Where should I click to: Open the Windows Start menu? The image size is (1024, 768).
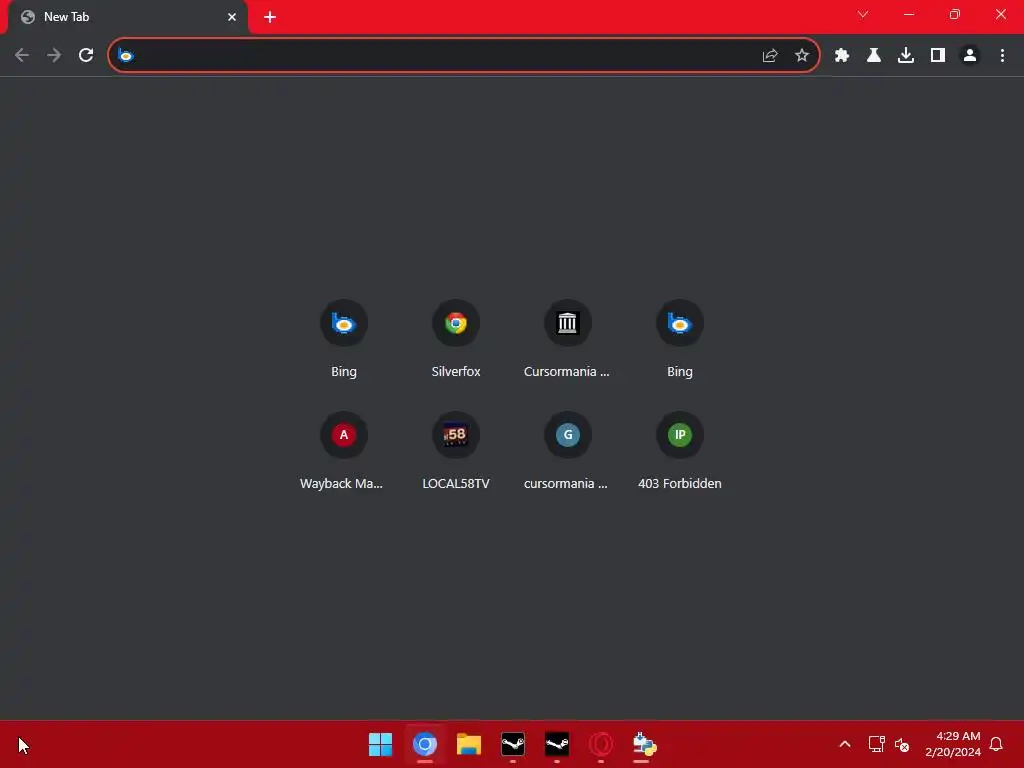pyautogui.click(x=380, y=744)
